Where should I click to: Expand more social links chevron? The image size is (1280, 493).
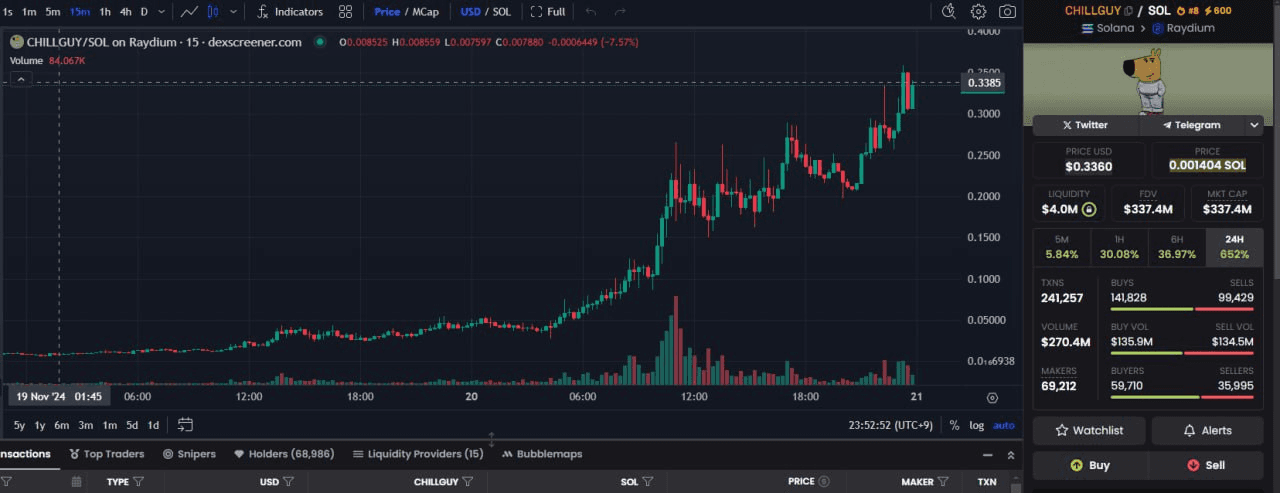click(x=1254, y=125)
